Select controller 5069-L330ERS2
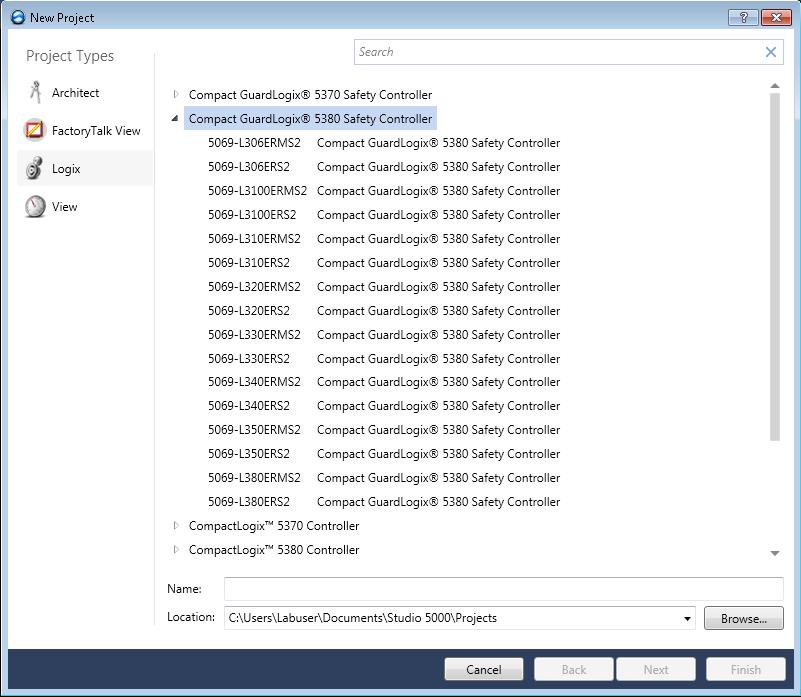 (x=249, y=359)
